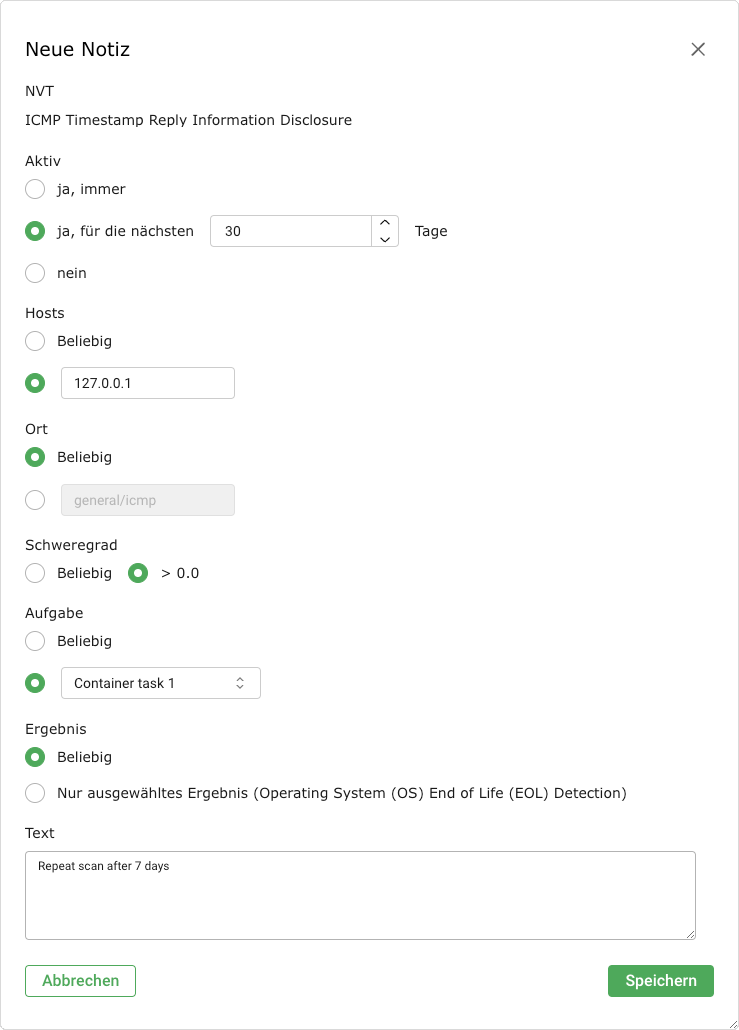Select 'ja, für die nächsten' radio option

coord(35,231)
